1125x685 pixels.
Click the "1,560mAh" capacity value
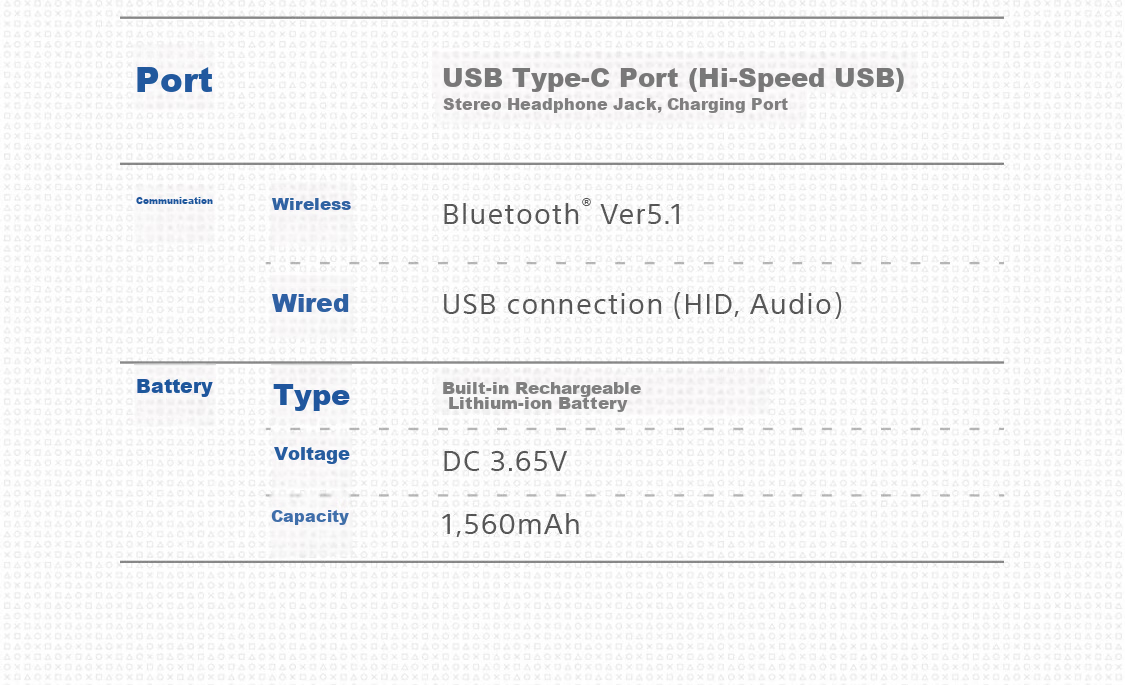coord(511,524)
